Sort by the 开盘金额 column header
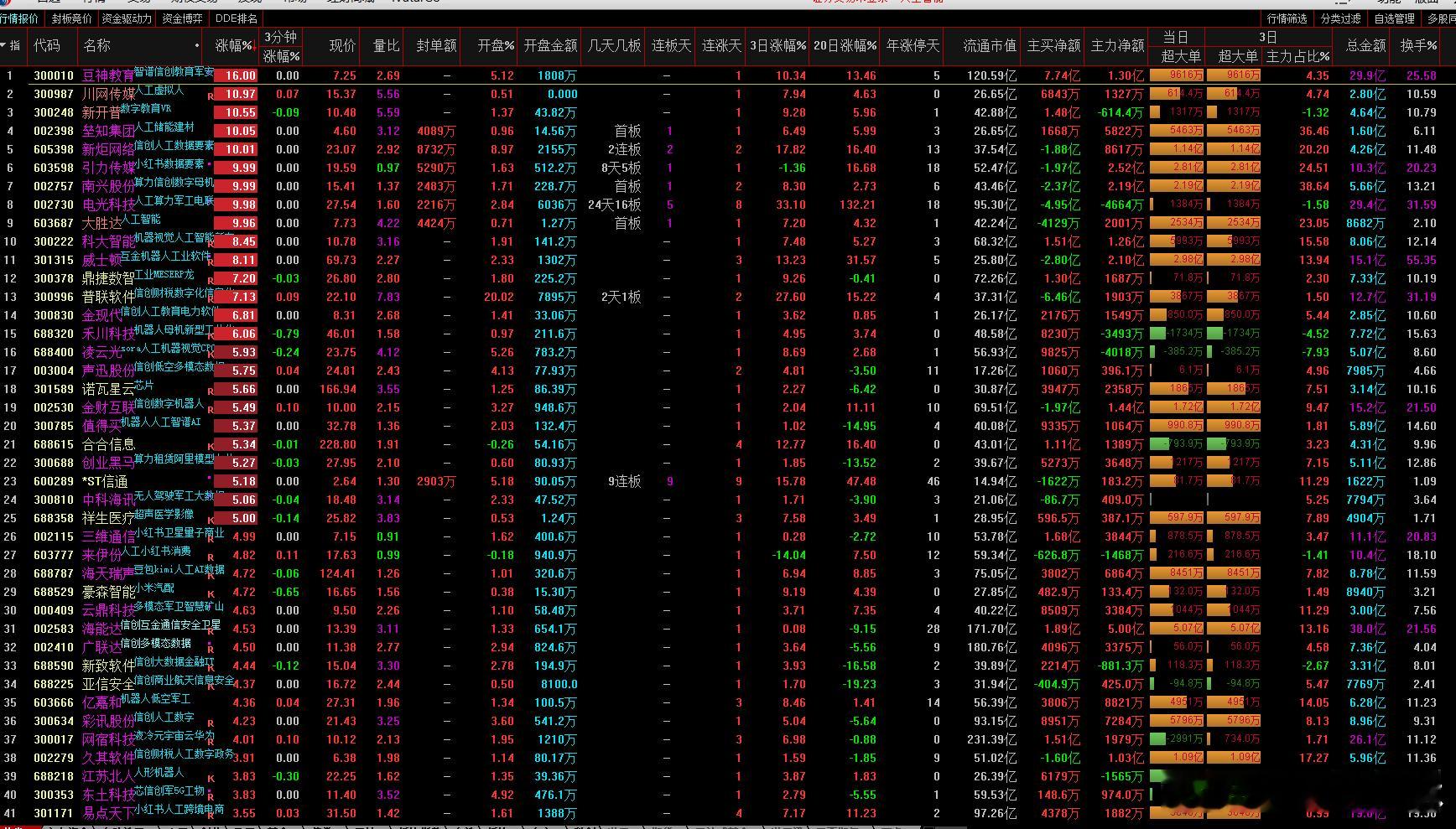The image size is (1456, 829). pyautogui.click(x=550, y=46)
